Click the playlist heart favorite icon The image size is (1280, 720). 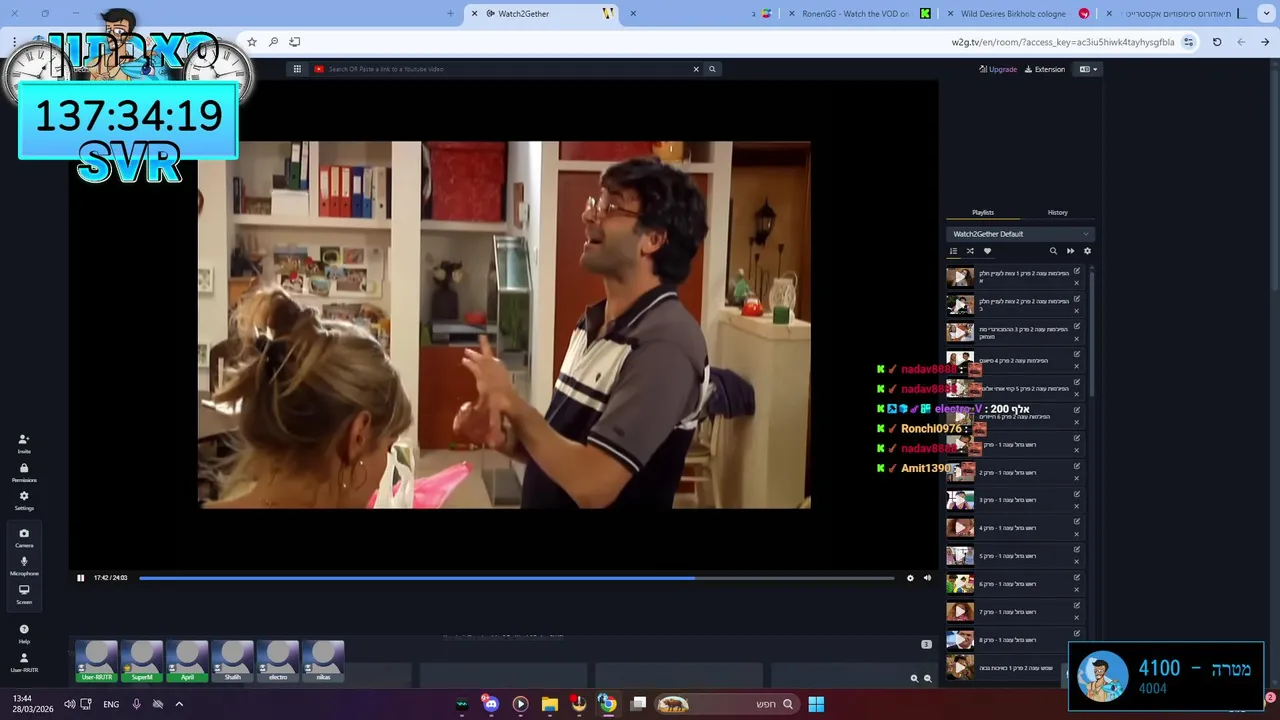[987, 251]
